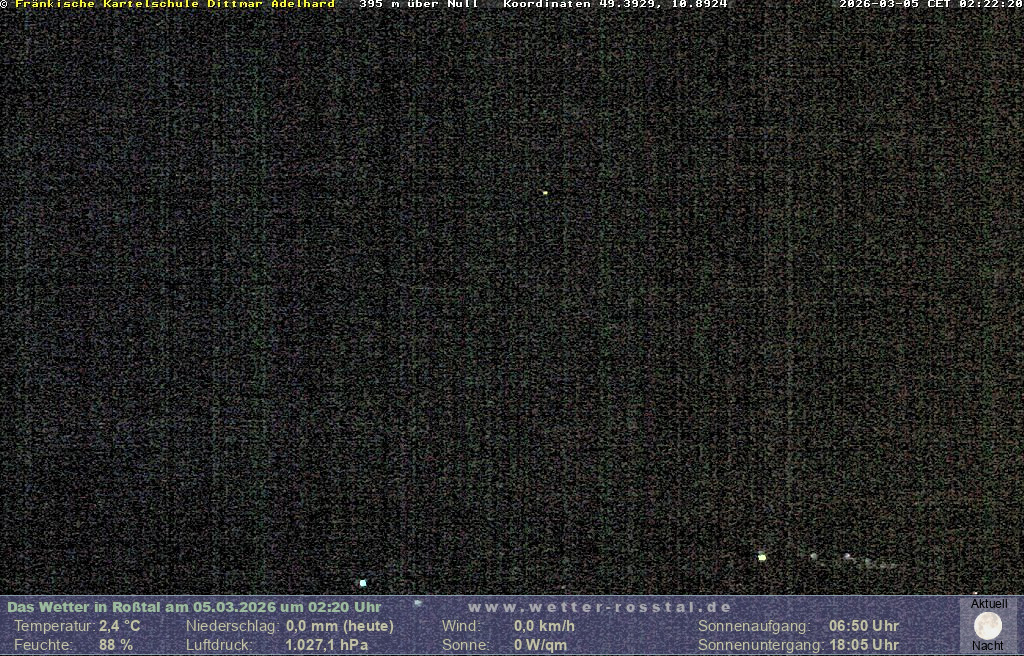Click the cyan light at bottom of image
Screen dimensions: 1024x656
(x=363, y=582)
